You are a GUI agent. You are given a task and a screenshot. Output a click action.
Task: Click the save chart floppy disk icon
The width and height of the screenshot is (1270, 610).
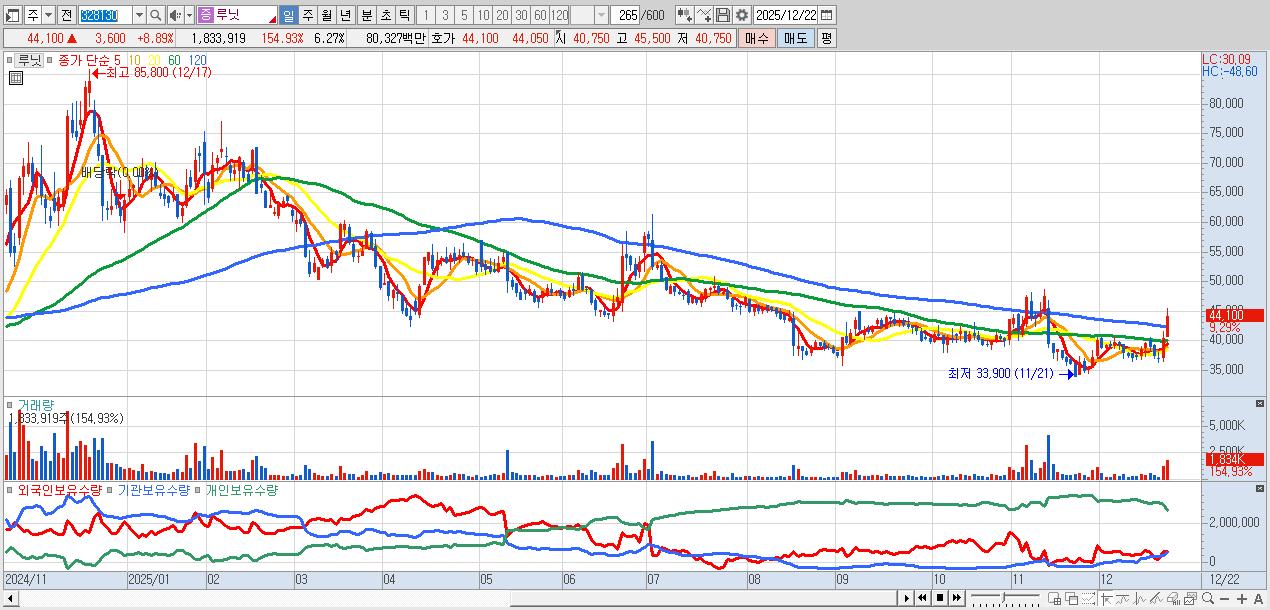point(722,15)
